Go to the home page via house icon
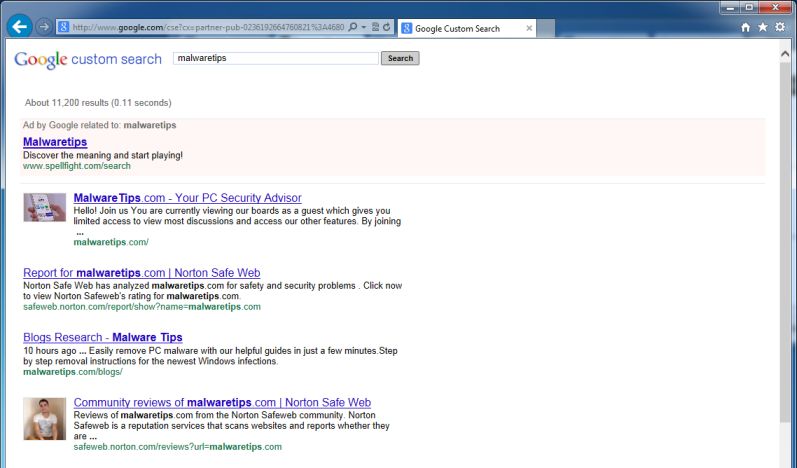Screen dimensions: 797x468 point(745,27)
